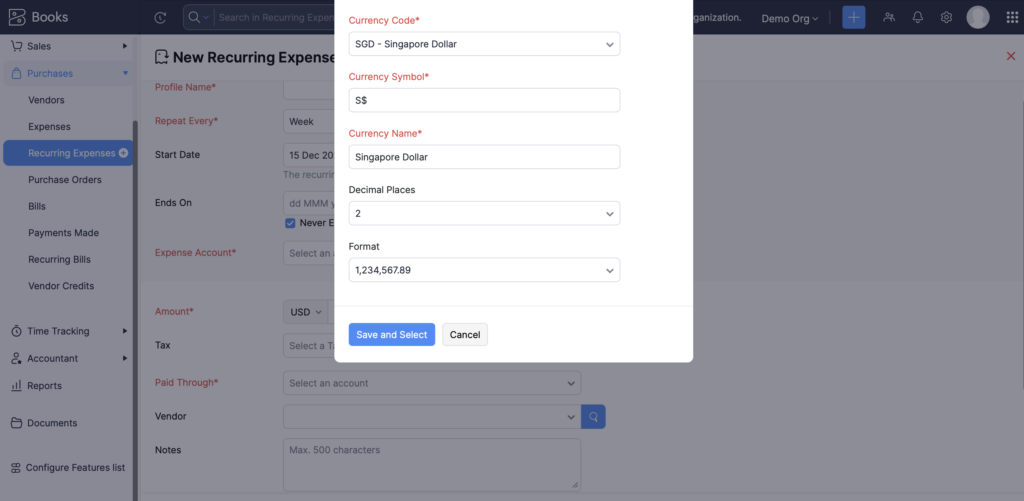
Task: Go to Vendor Credits section
Action: [x=61, y=286]
